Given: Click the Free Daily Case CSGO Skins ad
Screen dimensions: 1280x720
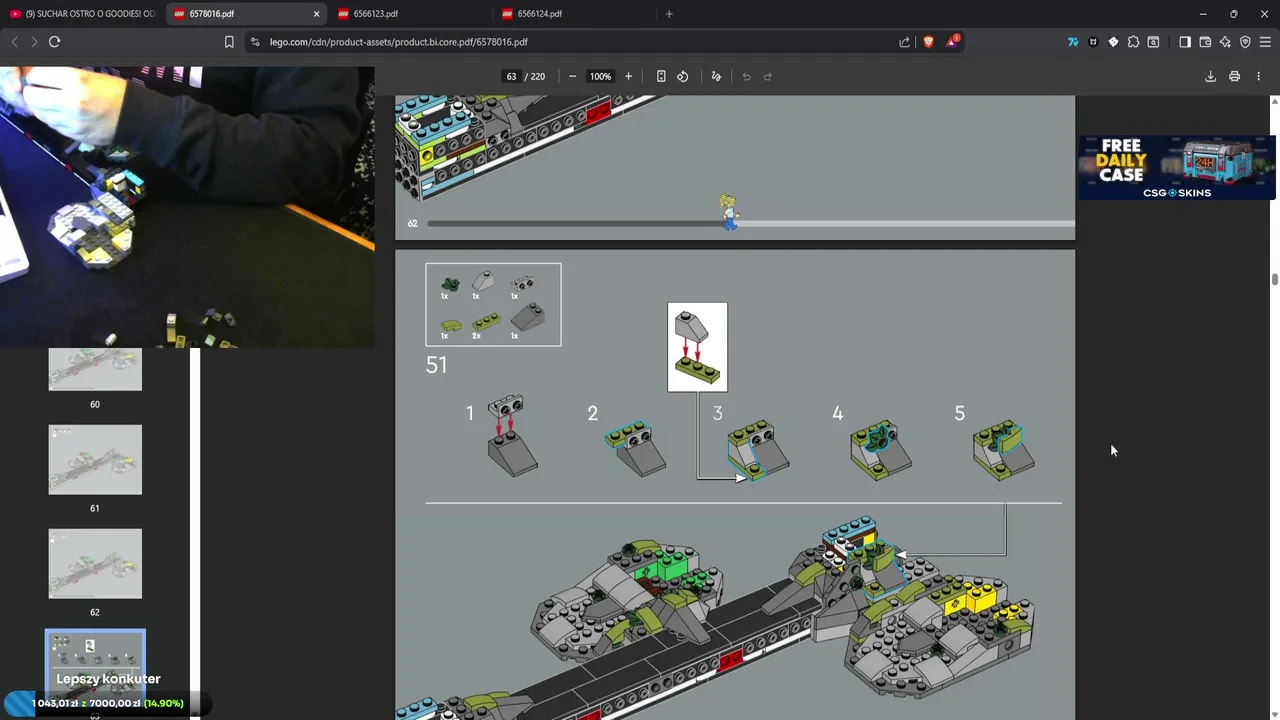Looking at the screenshot, I should coord(1176,167).
